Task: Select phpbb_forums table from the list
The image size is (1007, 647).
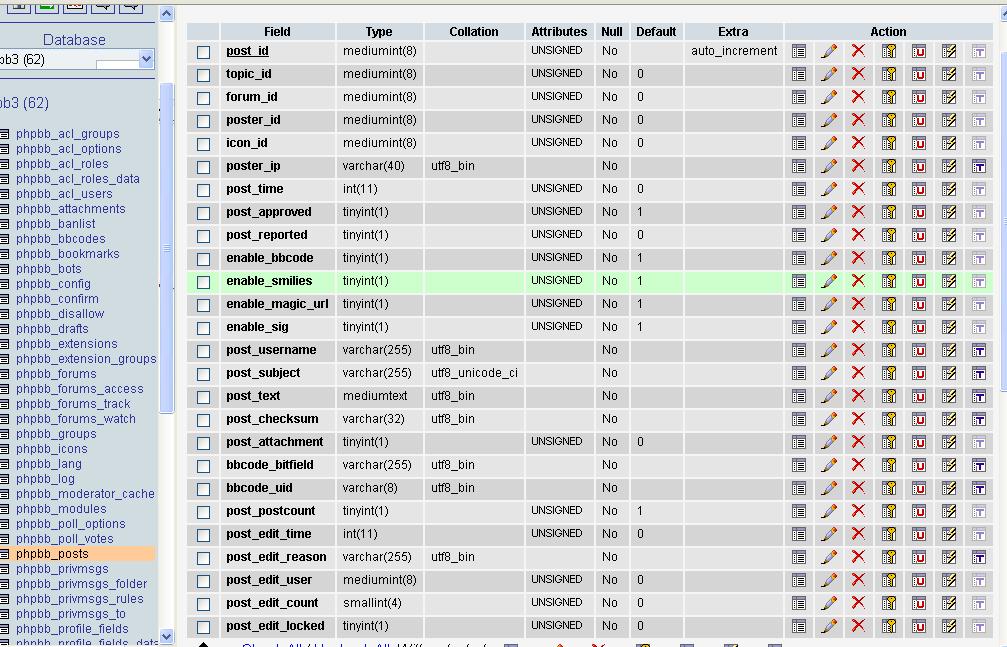Action: (x=56, y=374)
